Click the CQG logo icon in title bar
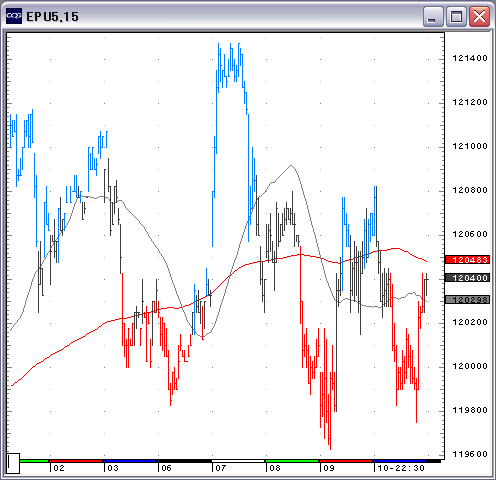Image resolution: width=496 pixels, height=480 pixels. tap(14, 16)
